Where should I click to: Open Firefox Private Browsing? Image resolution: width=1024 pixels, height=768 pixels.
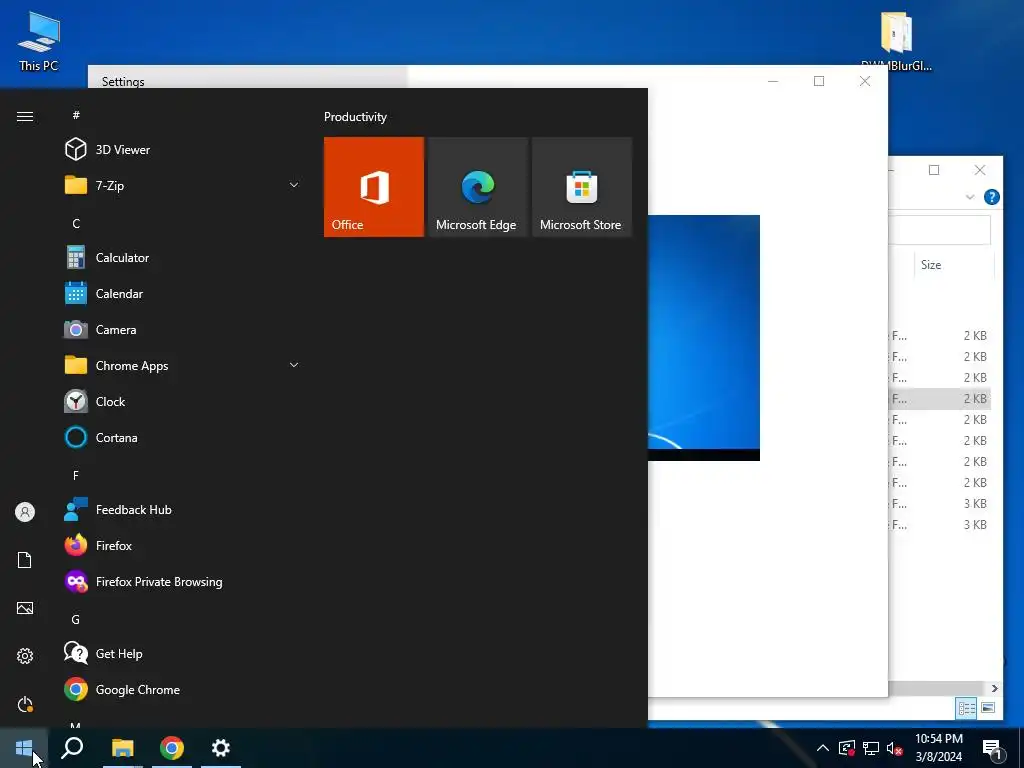pyautogui.click(x=183, y=581)
